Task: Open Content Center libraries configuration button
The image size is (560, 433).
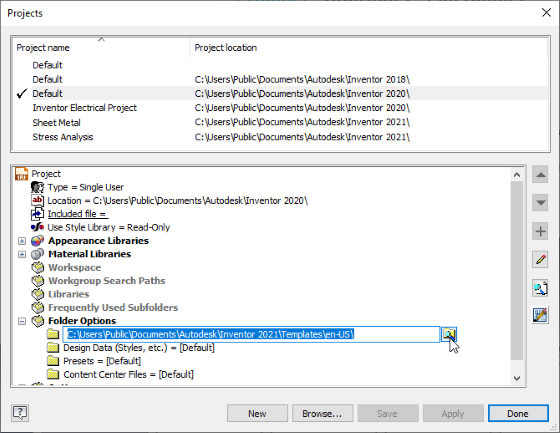Action: point(540,315)
